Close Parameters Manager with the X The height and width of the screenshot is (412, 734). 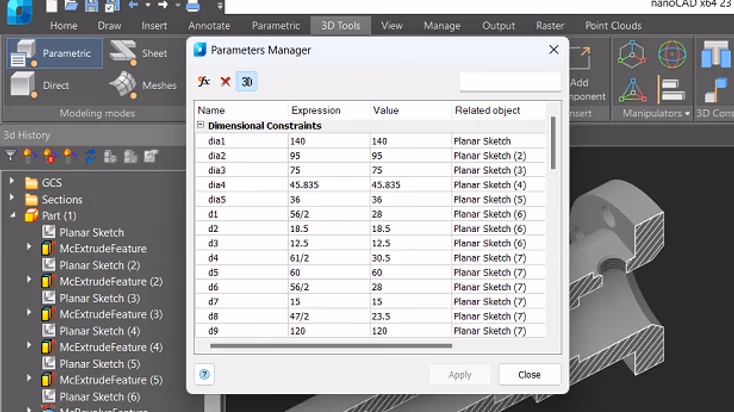[x=554, y=50]
